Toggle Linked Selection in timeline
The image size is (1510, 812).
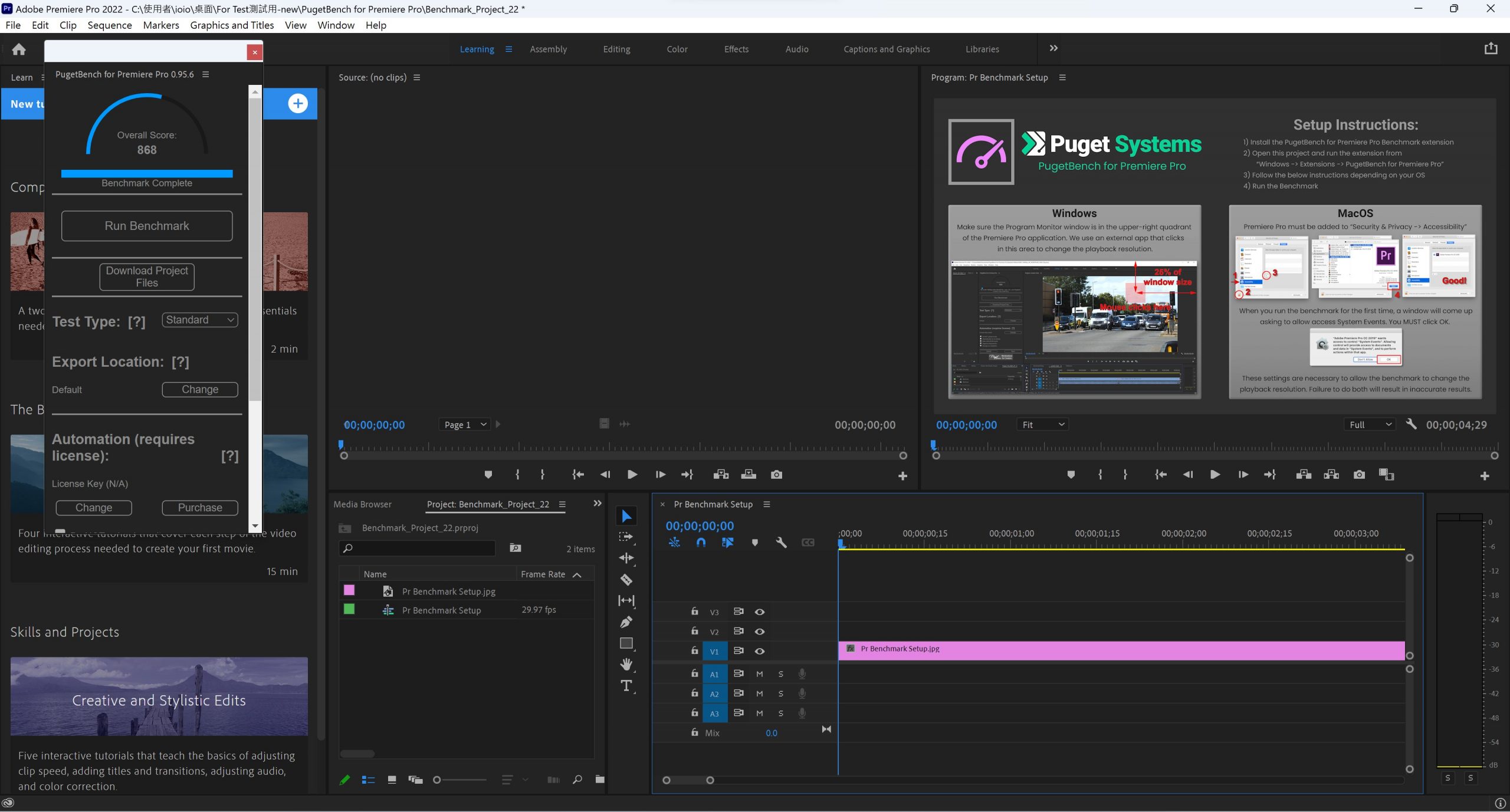click(x=728, y=543)
